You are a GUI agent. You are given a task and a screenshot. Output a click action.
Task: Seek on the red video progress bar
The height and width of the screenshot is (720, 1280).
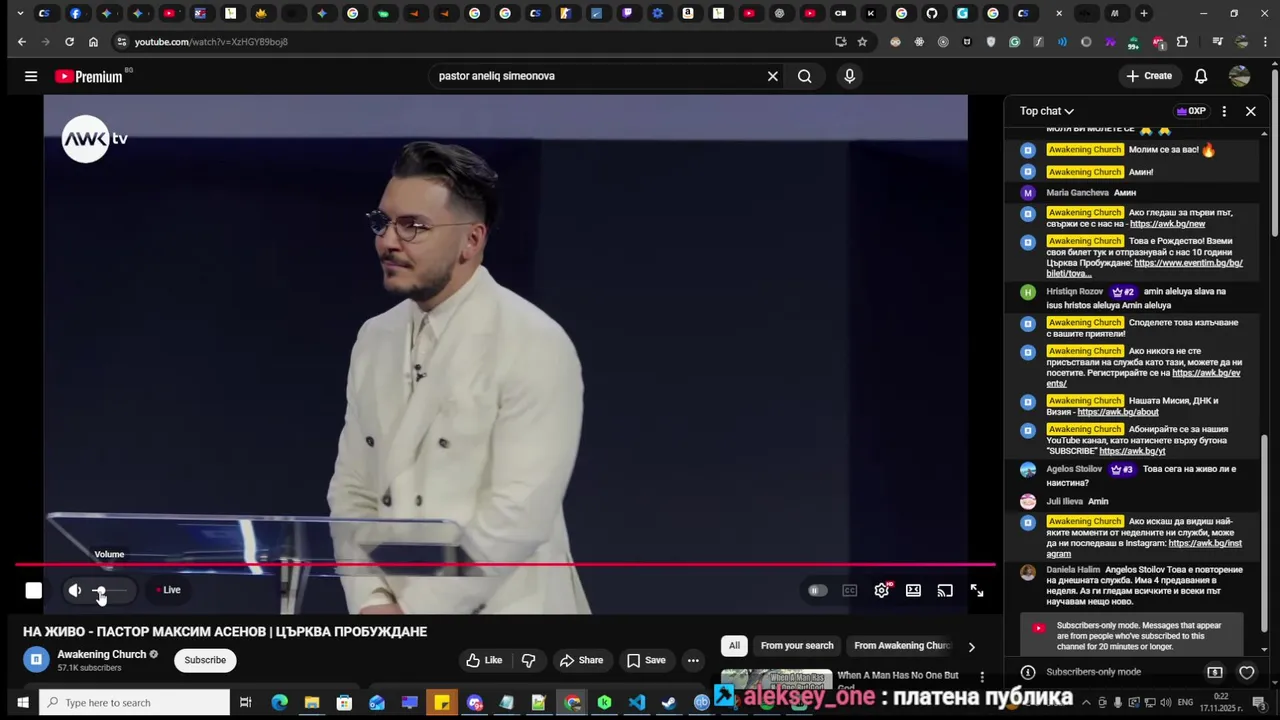click(x=505, y=565)
